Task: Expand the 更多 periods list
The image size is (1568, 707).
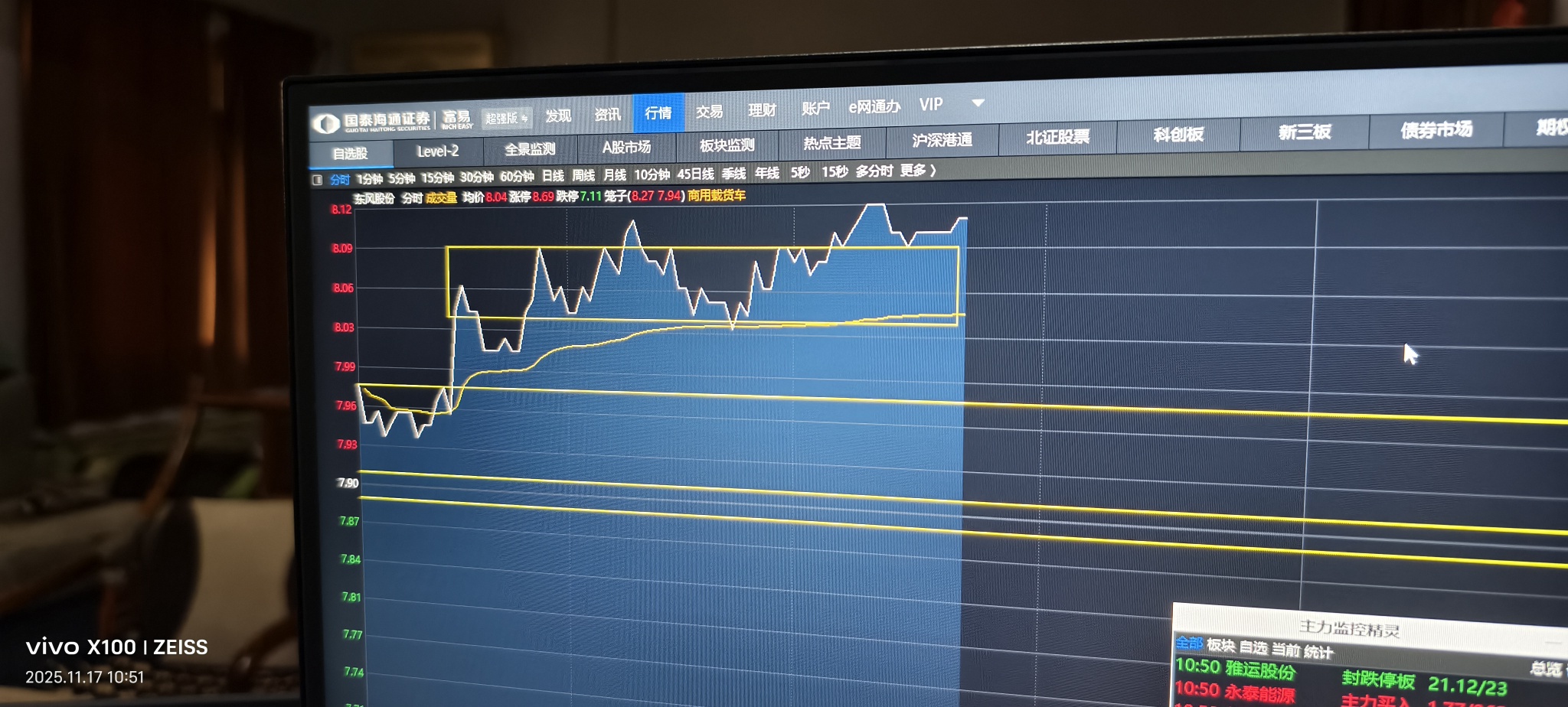Action: [x=918, y=170]
